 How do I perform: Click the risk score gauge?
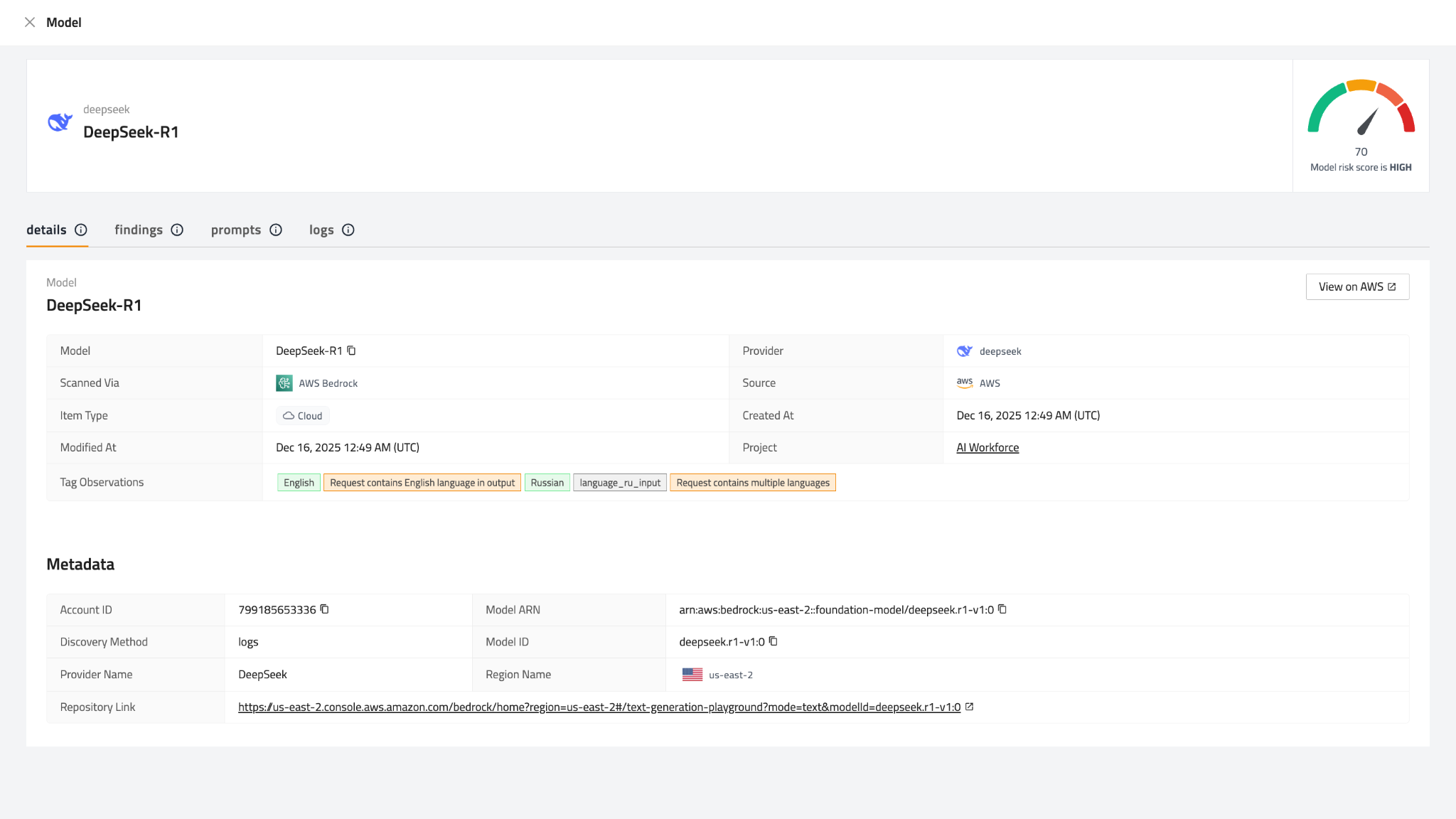(1361, 107)
